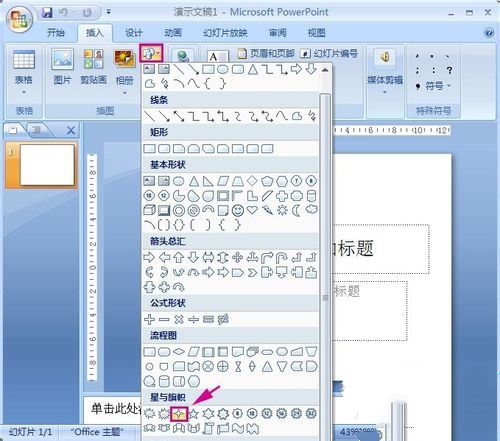
Task: Select the cube basic shape
Action: click(149, 210)
